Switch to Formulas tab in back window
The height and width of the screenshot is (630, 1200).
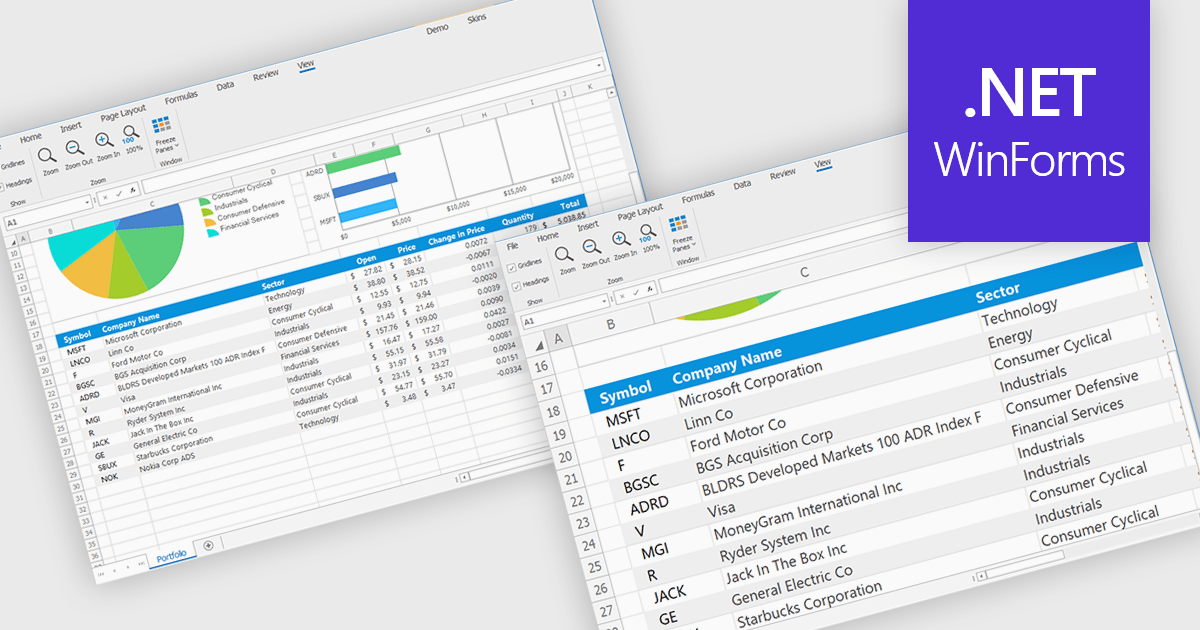tap(182, 97)
